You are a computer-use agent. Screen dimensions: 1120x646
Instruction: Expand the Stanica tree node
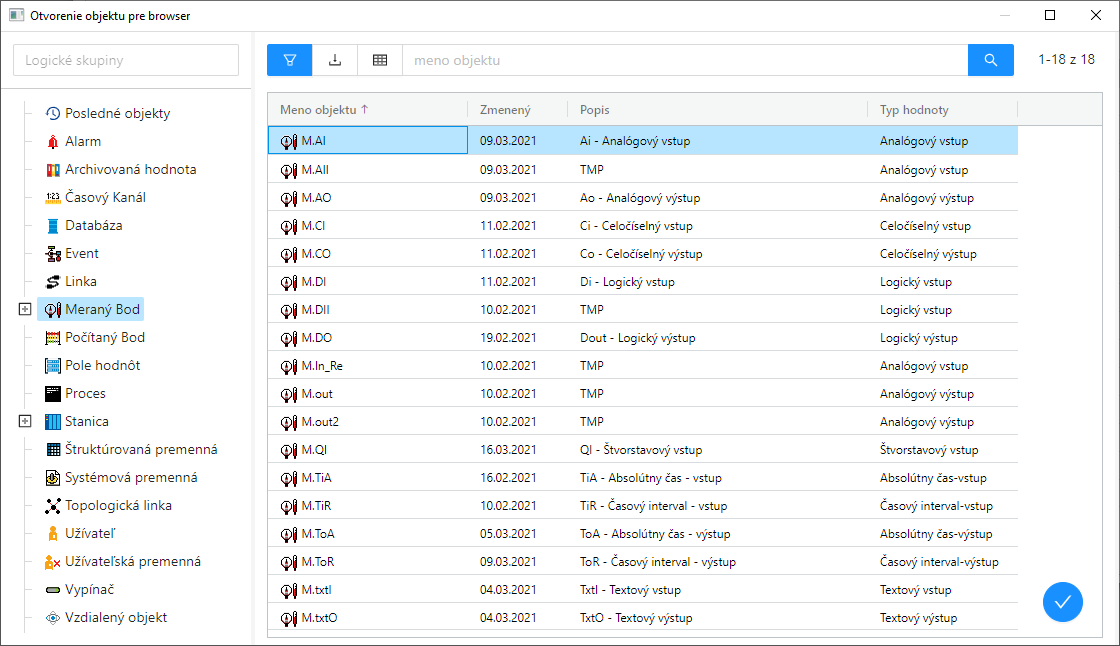pyautogui.click(x=25, y=422)
